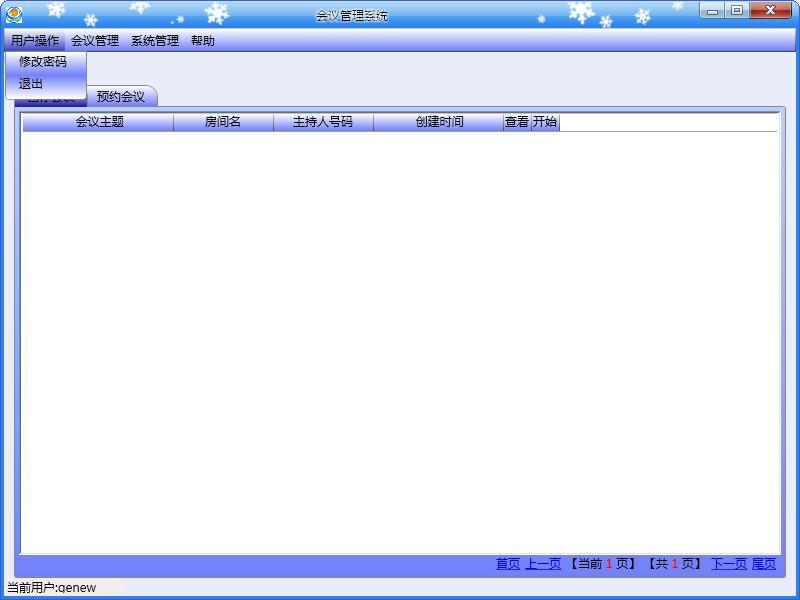This screenshot has height=600, width=800.
Task: Open the 系统管理 menu
Action: click(x=154, y=42)
